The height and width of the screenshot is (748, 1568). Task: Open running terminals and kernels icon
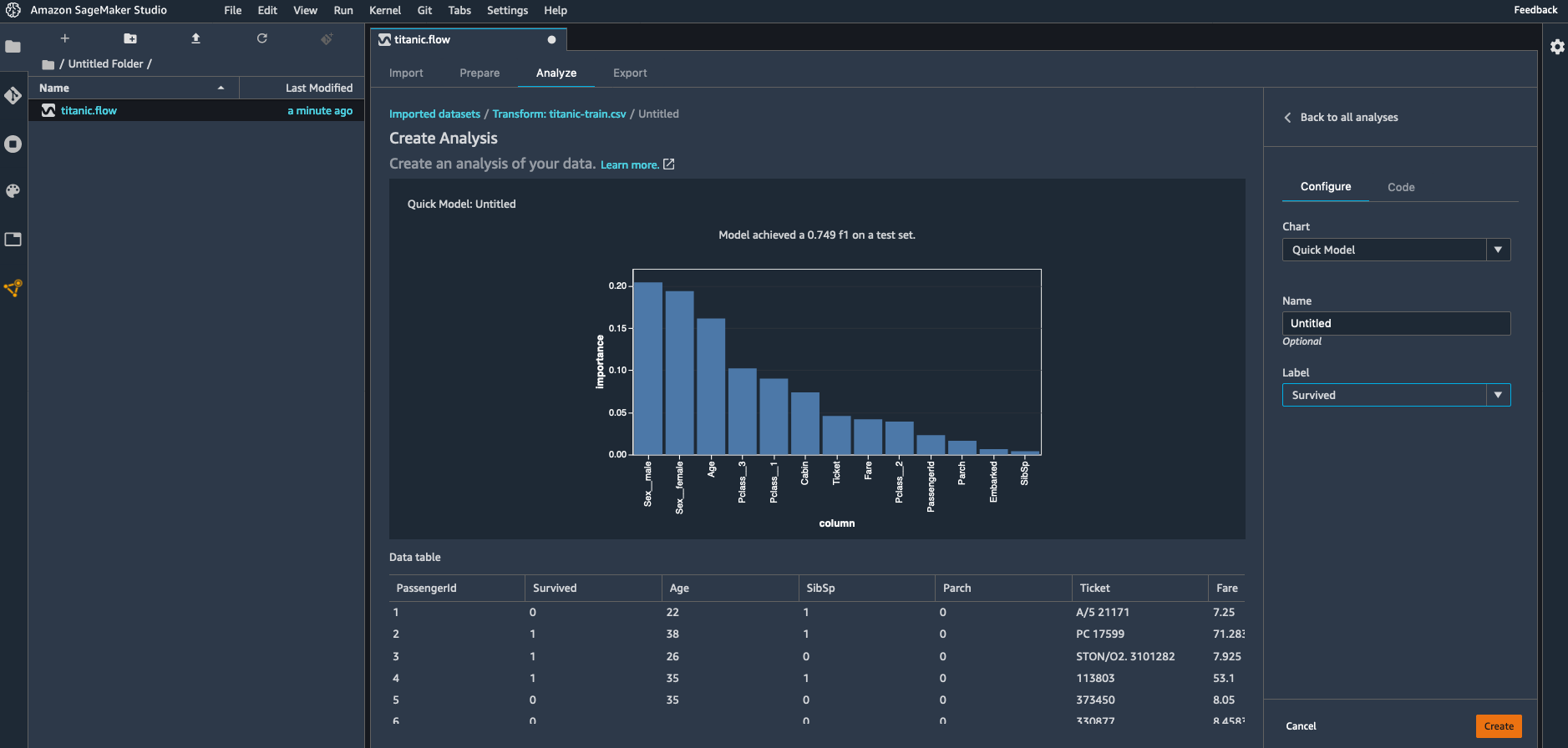[13, 144]
